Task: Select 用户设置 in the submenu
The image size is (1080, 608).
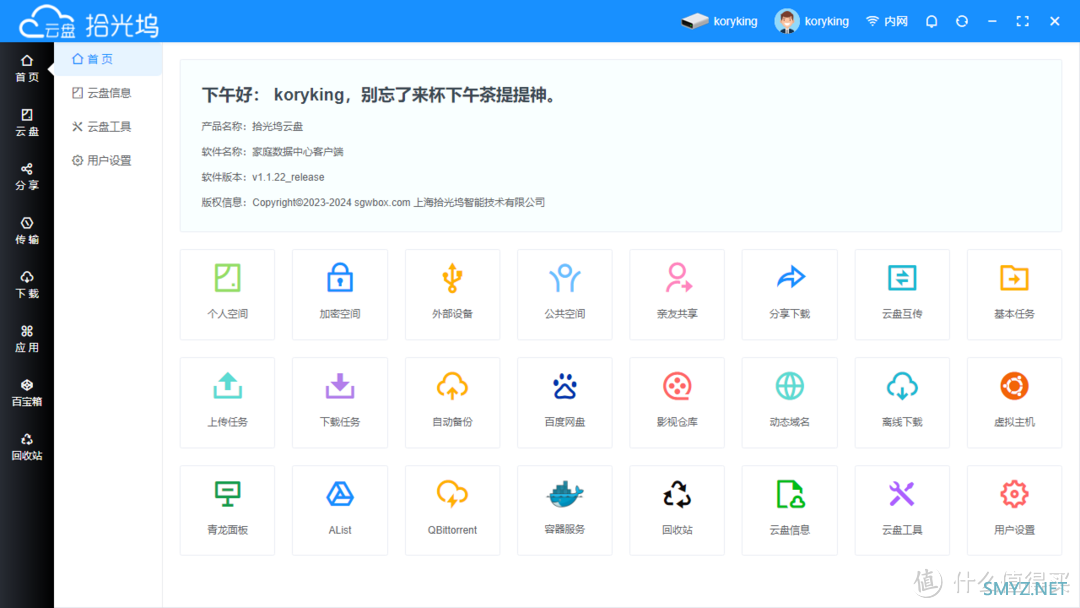Action: pyautogui.click(x=108, y=160)
